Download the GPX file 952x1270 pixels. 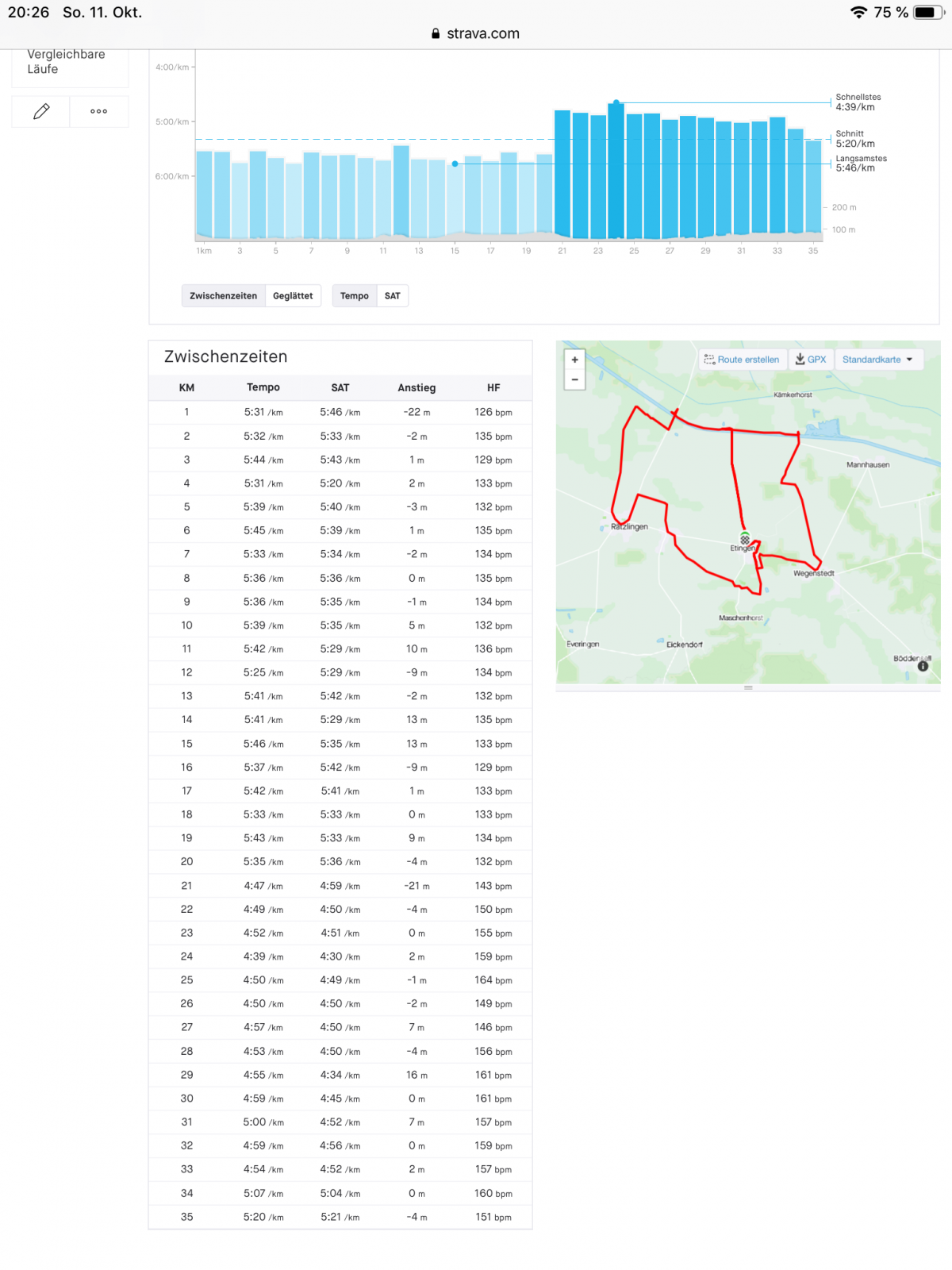811,360
